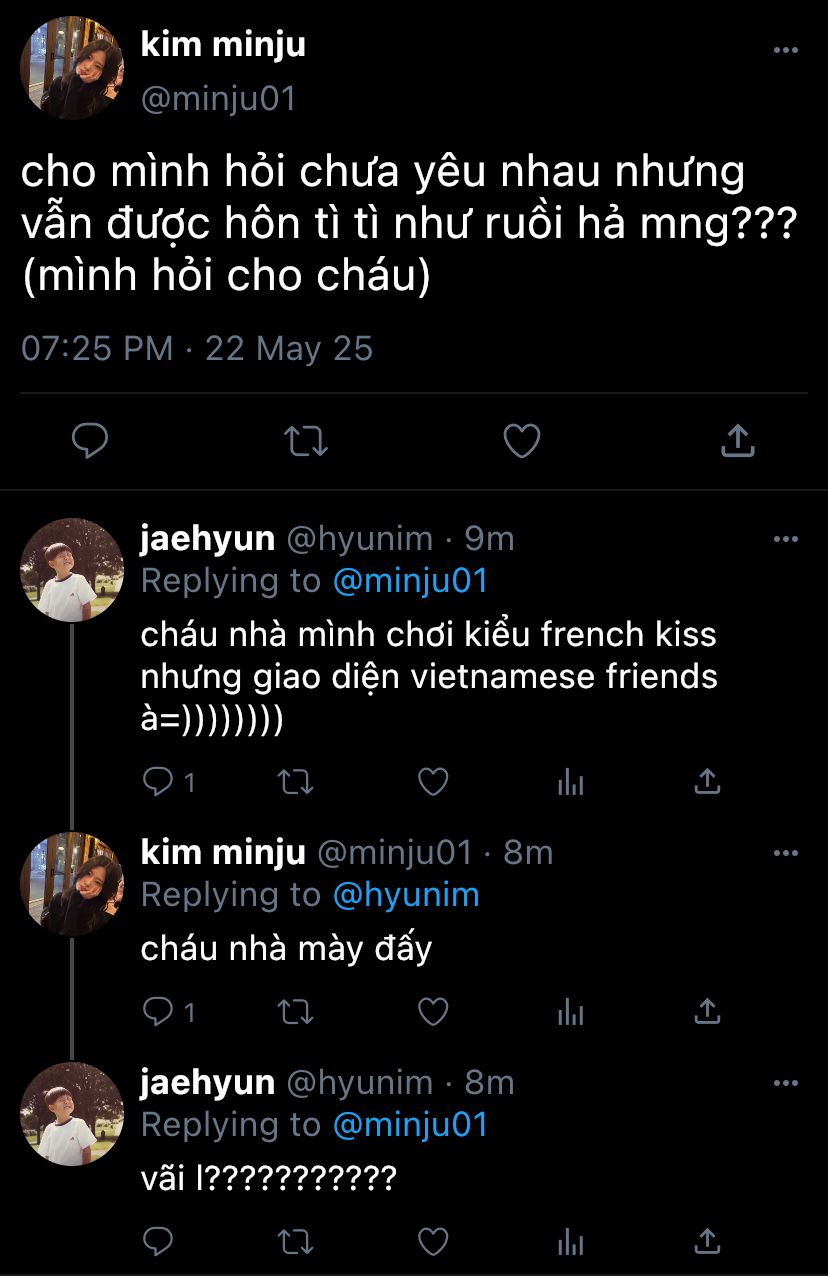This screenshot has width=828, height=1276.
Task: Reply to kim minju's main tweet
Action: (x=90, y=440)
